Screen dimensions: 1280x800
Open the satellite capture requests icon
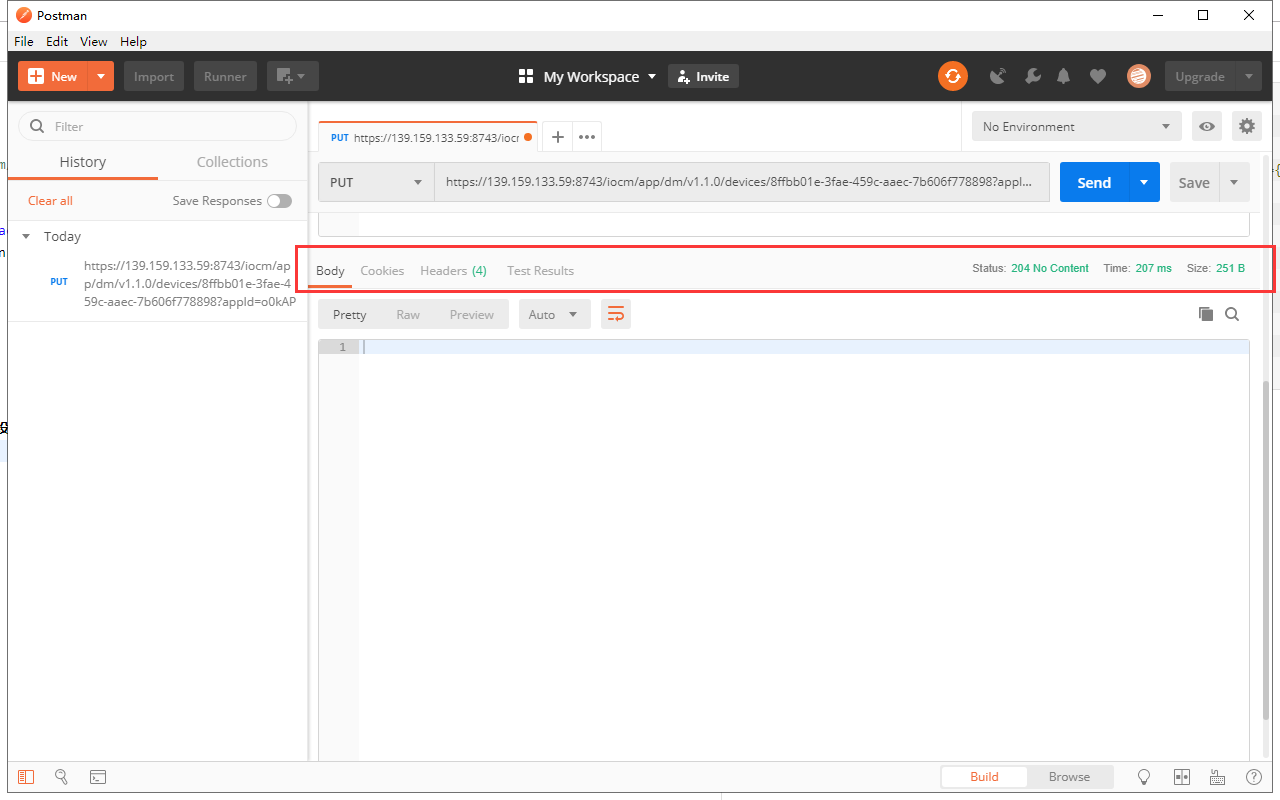pos(998,76)
